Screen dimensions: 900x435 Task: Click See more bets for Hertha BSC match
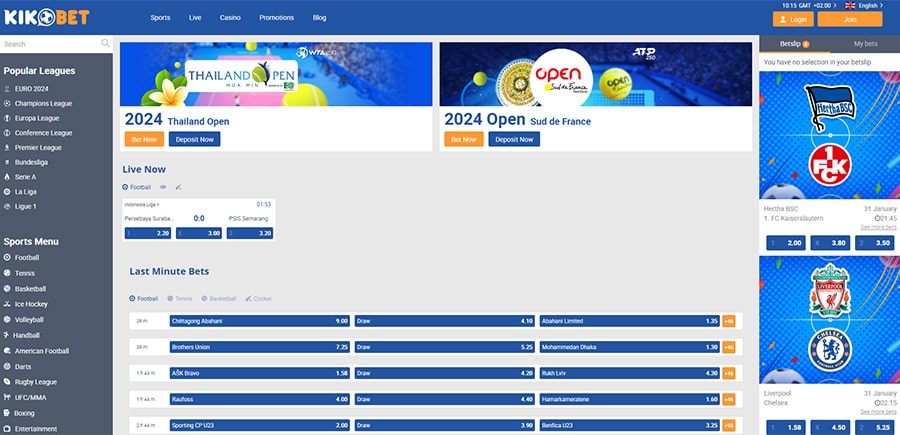878,227
